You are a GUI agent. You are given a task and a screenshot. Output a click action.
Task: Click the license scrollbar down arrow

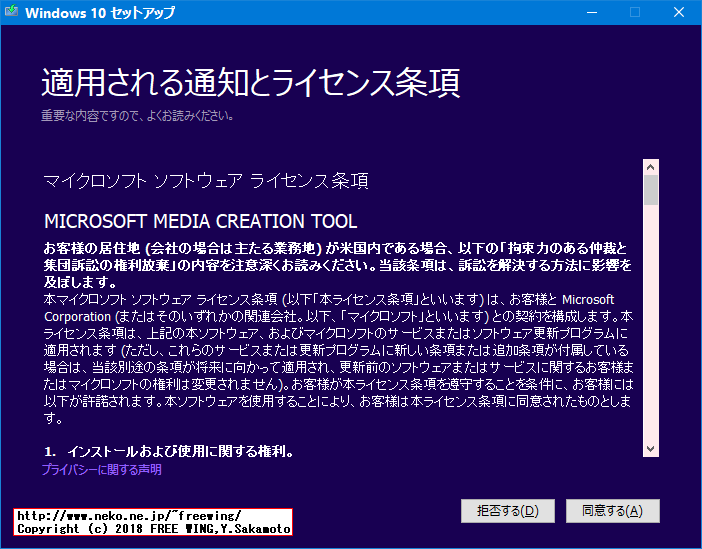click(651, 449)
